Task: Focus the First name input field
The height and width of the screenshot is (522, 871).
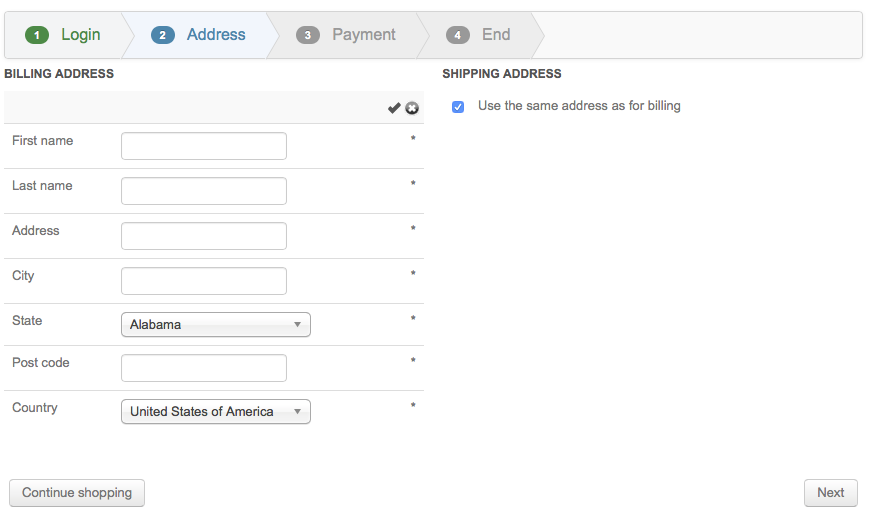Action: 203,146
